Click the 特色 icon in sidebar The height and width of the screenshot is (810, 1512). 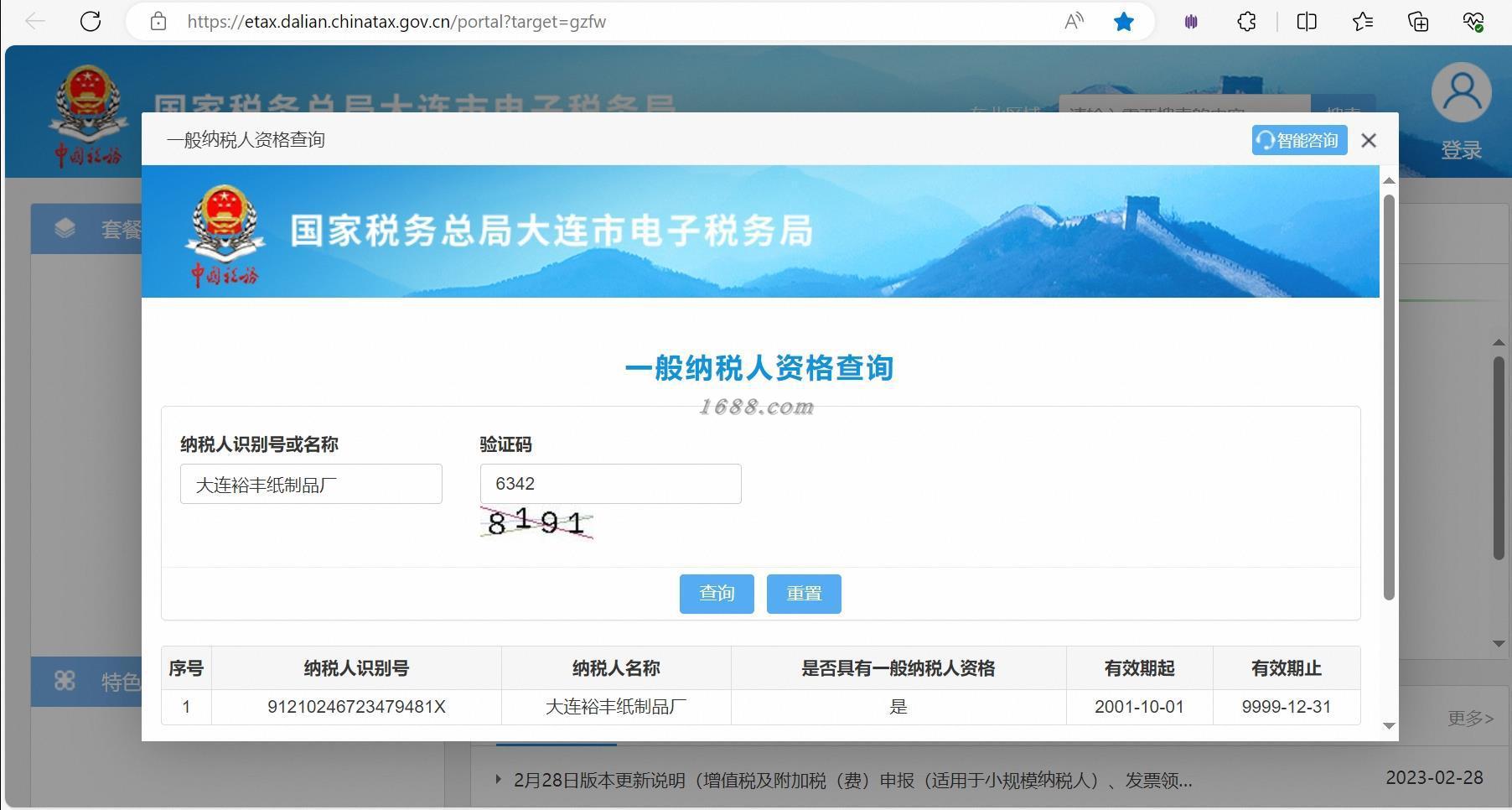[65, 681]
